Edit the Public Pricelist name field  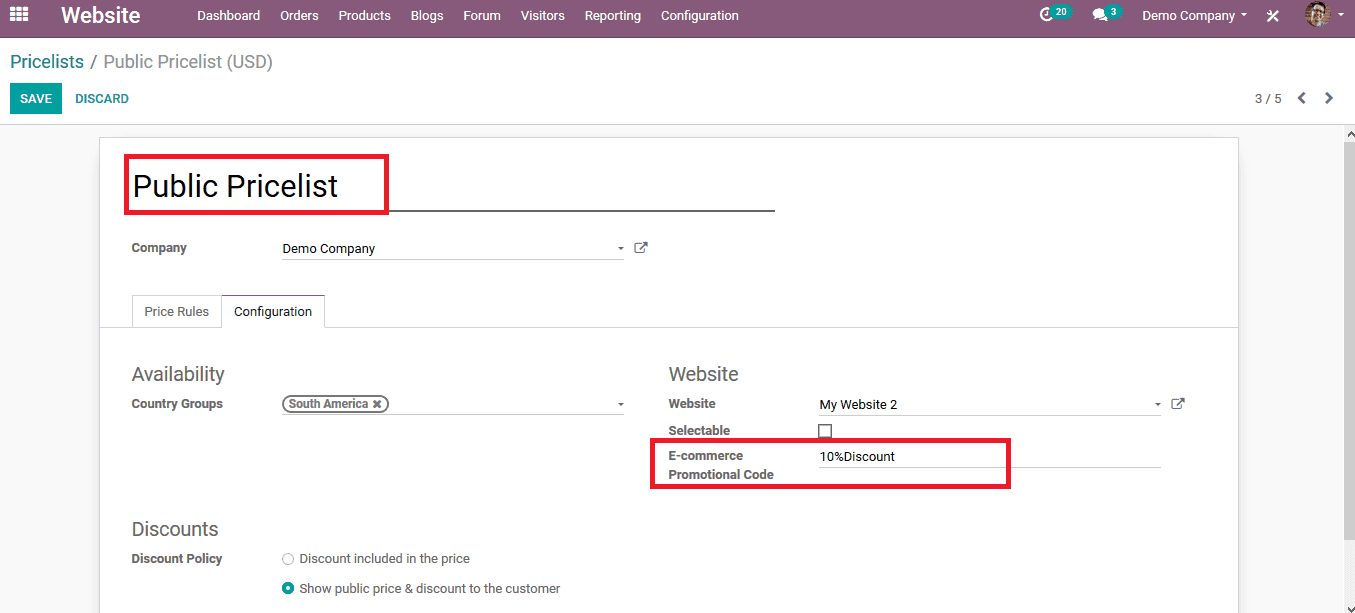coord(453,186)
